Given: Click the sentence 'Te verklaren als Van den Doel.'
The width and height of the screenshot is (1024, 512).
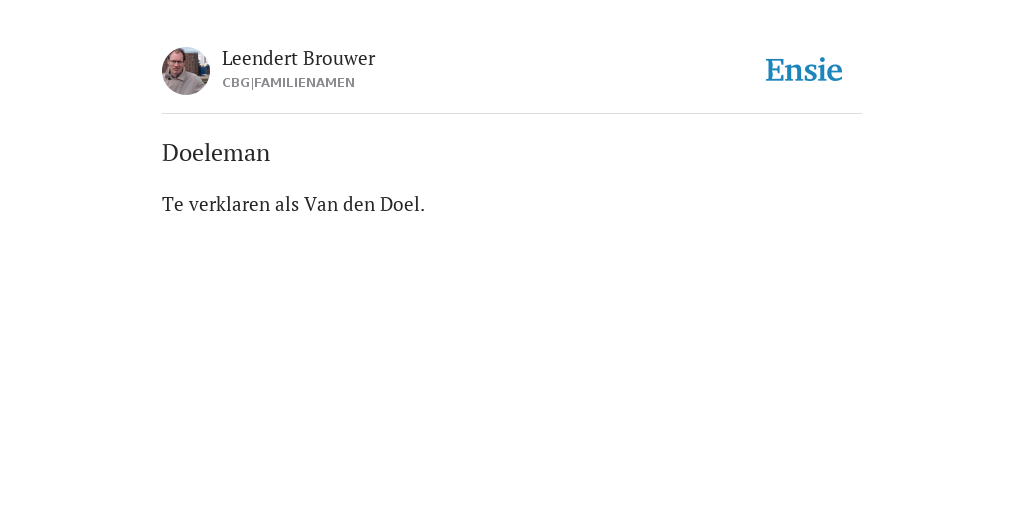Looking at the screenshot, I should pyautogui.click(x=293, y=204).
